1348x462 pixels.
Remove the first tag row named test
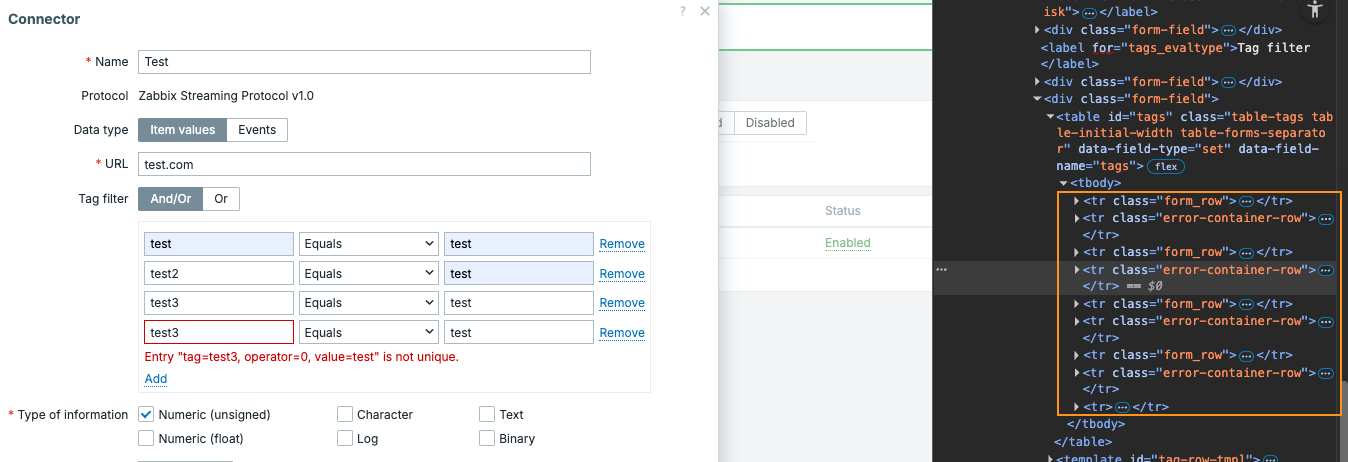(622, 244)
